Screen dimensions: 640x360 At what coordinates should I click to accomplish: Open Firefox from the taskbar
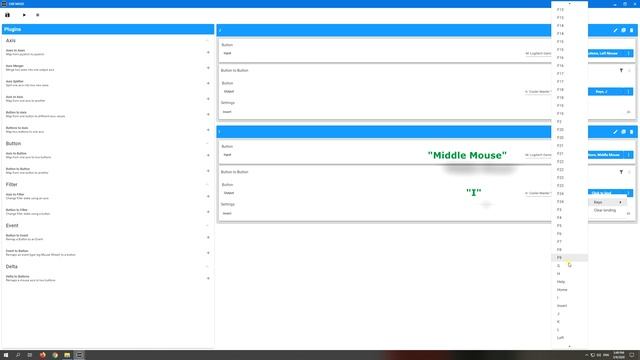(42, 355)
